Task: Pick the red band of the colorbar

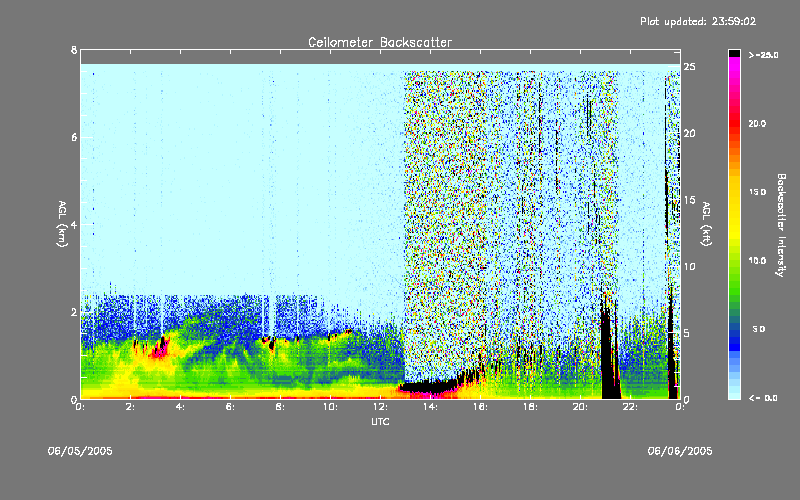Action: click(x=734, y=122)
